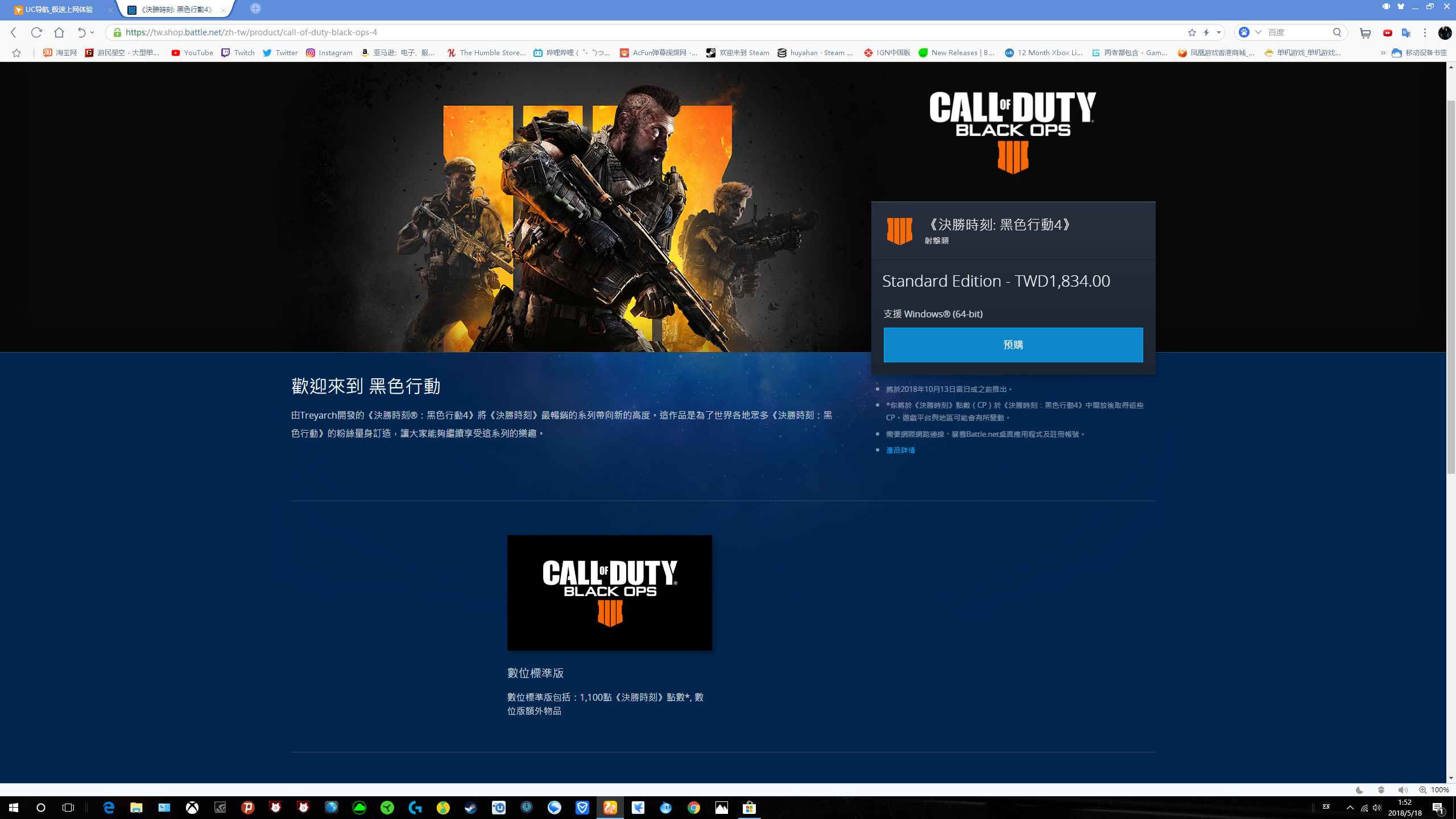Open a new tab with the plus button
Viewport: 1456px width, 819px height.
[255, 8]
